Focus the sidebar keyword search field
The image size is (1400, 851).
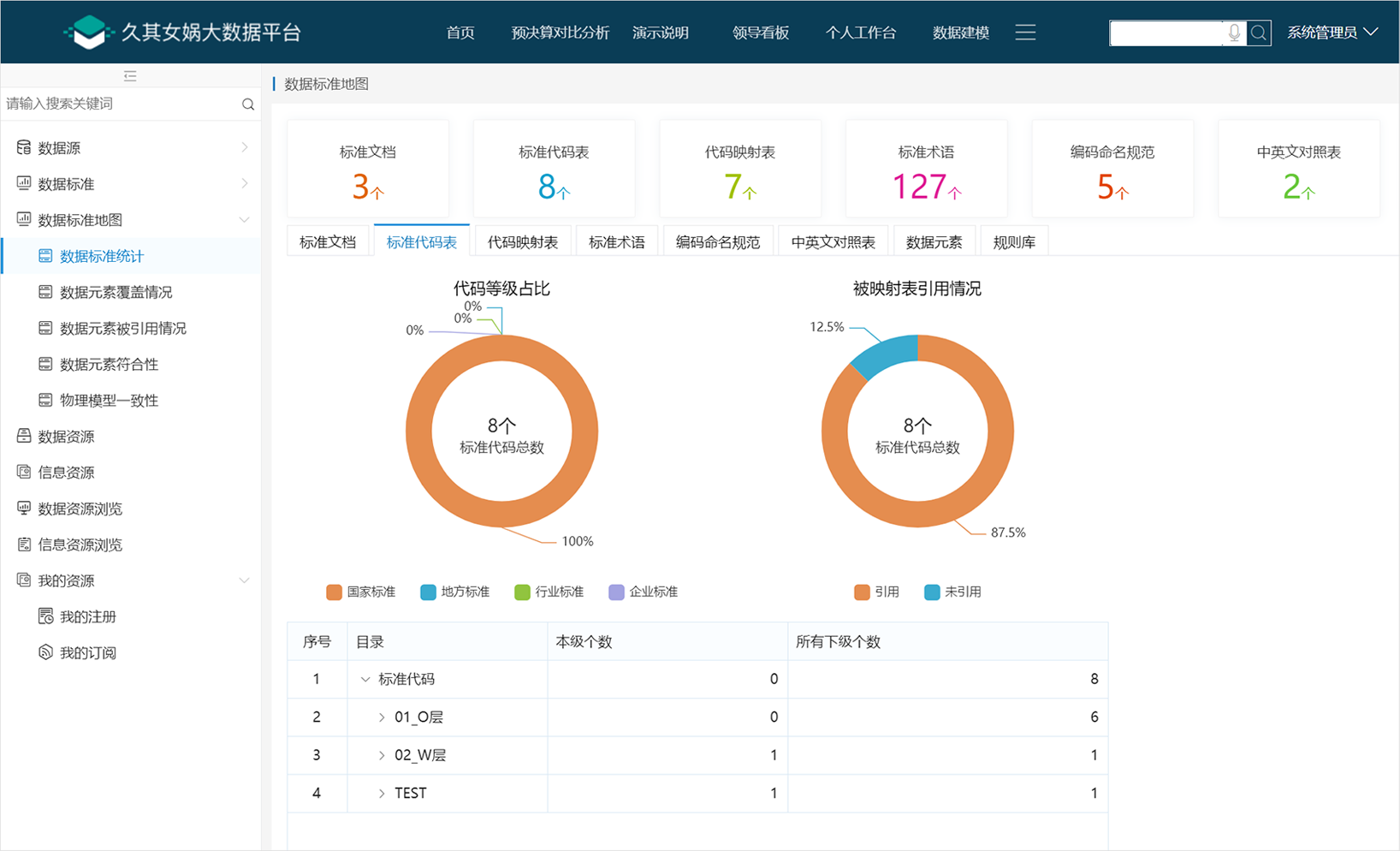tap(120, 104)
